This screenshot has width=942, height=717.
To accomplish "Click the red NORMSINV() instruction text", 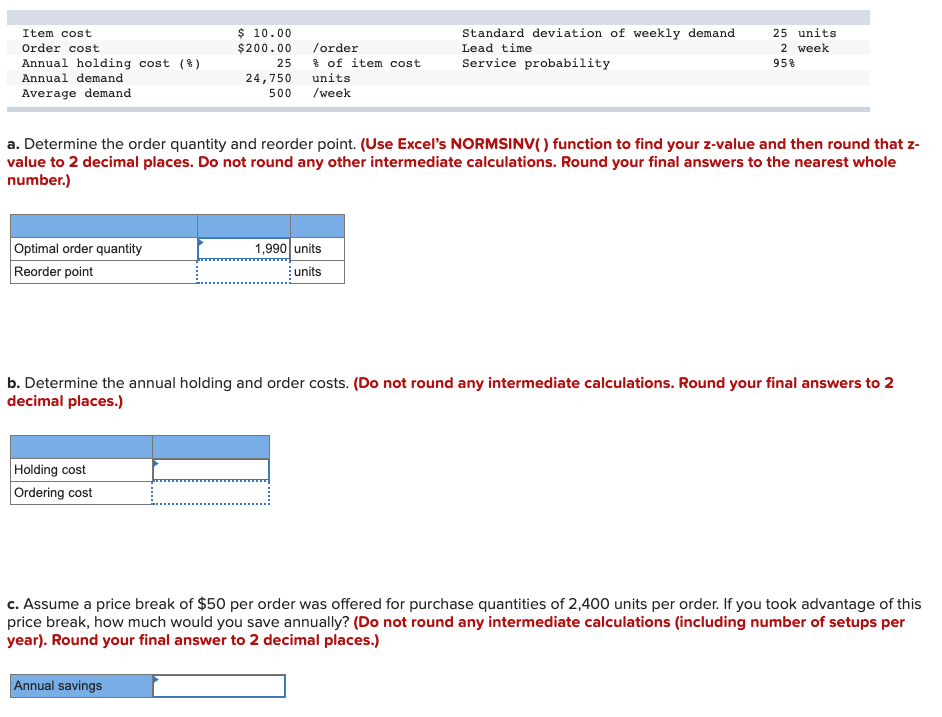I will (463, 162).
